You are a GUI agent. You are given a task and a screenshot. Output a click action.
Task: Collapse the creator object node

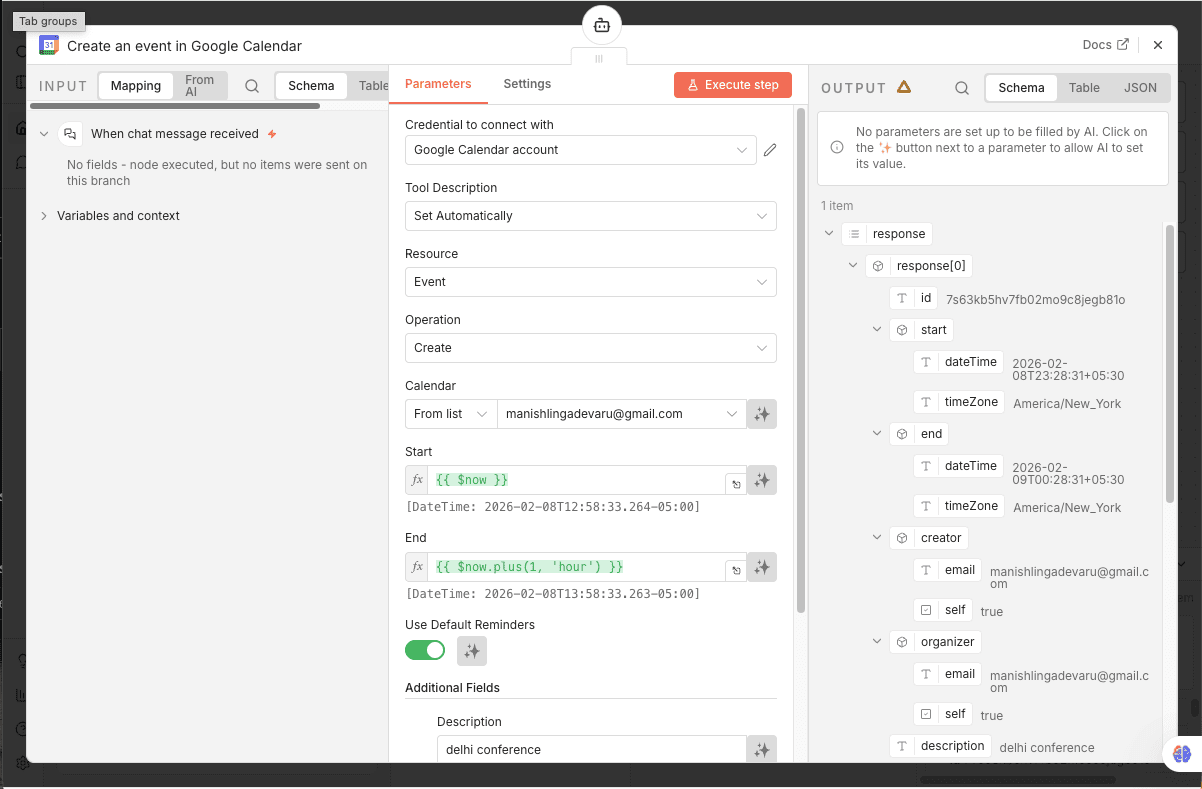pyautogui.click(x=877, y=538)
